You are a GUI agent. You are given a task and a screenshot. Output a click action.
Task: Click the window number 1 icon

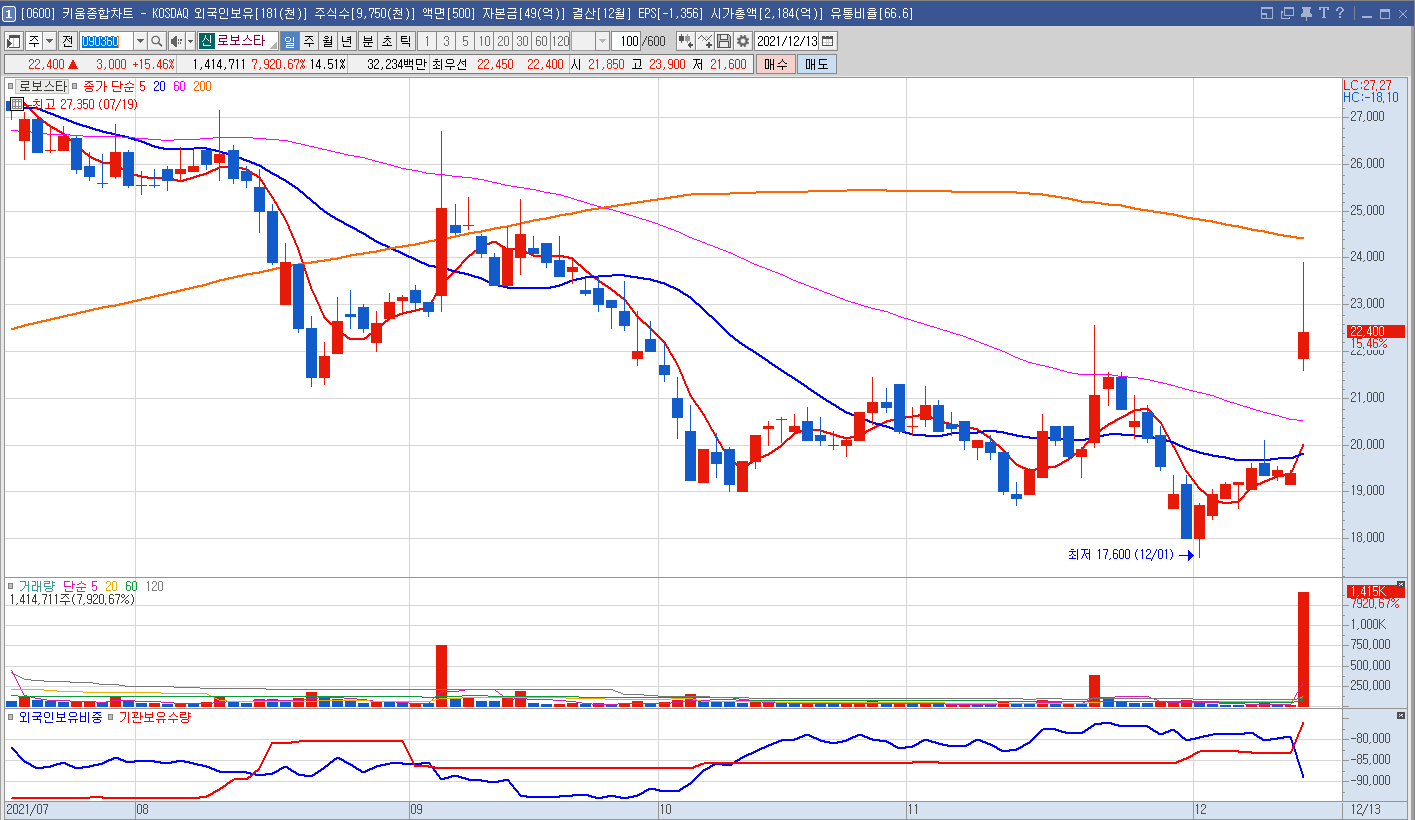9,13
